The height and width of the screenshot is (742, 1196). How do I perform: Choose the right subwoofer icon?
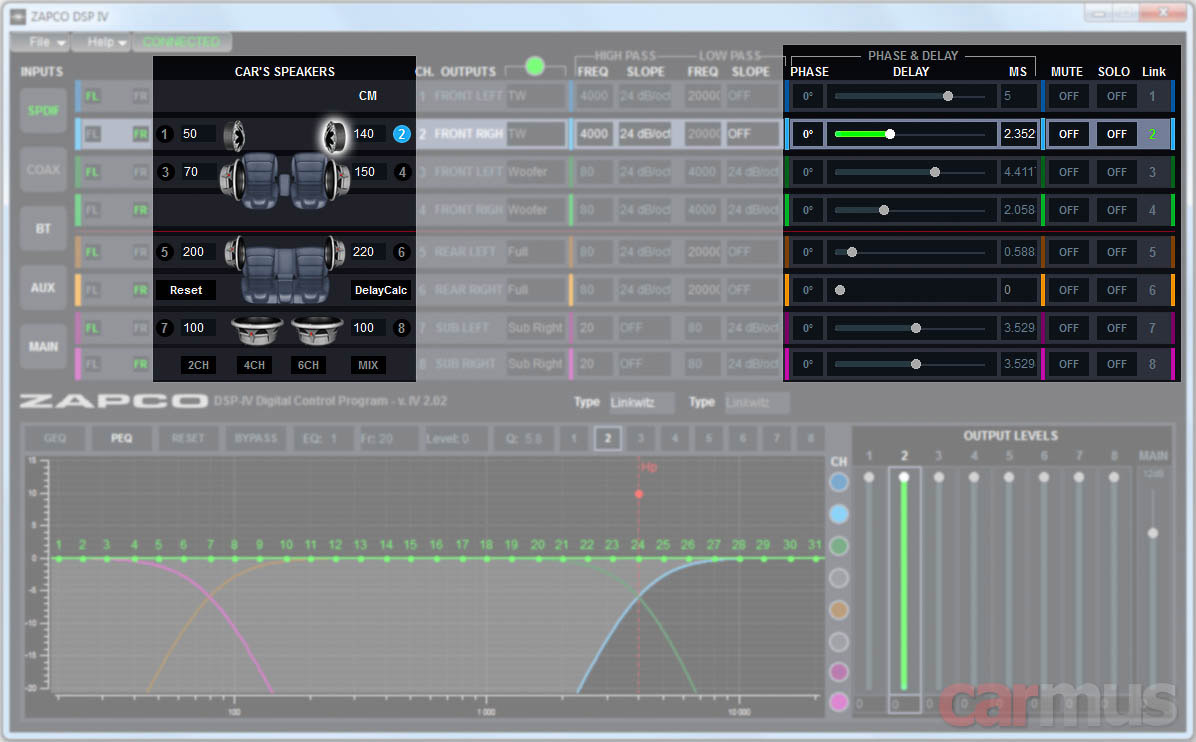pyautogui.click(x=317, y=329)
